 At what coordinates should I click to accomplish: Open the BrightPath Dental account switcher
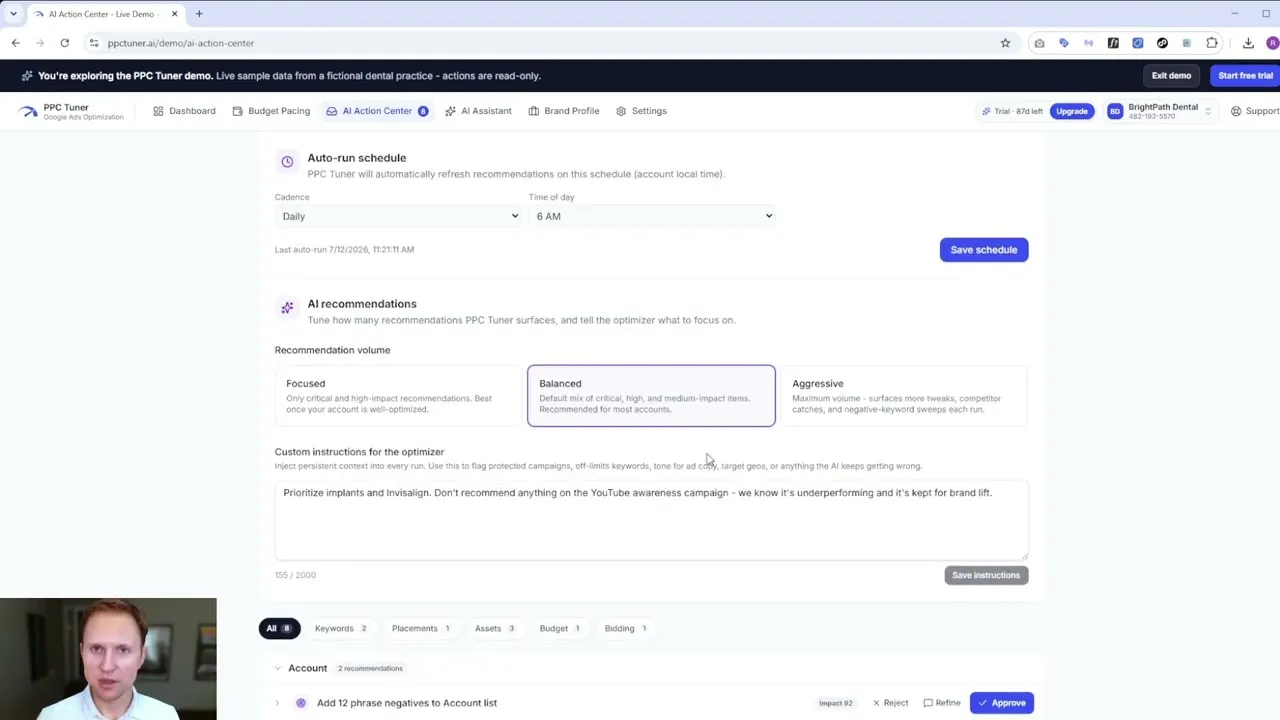1160,111
